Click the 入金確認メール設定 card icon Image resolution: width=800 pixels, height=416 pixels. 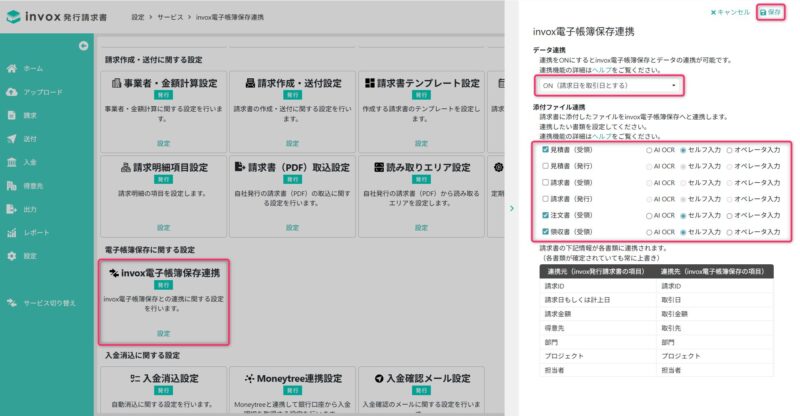click(379, 378)
